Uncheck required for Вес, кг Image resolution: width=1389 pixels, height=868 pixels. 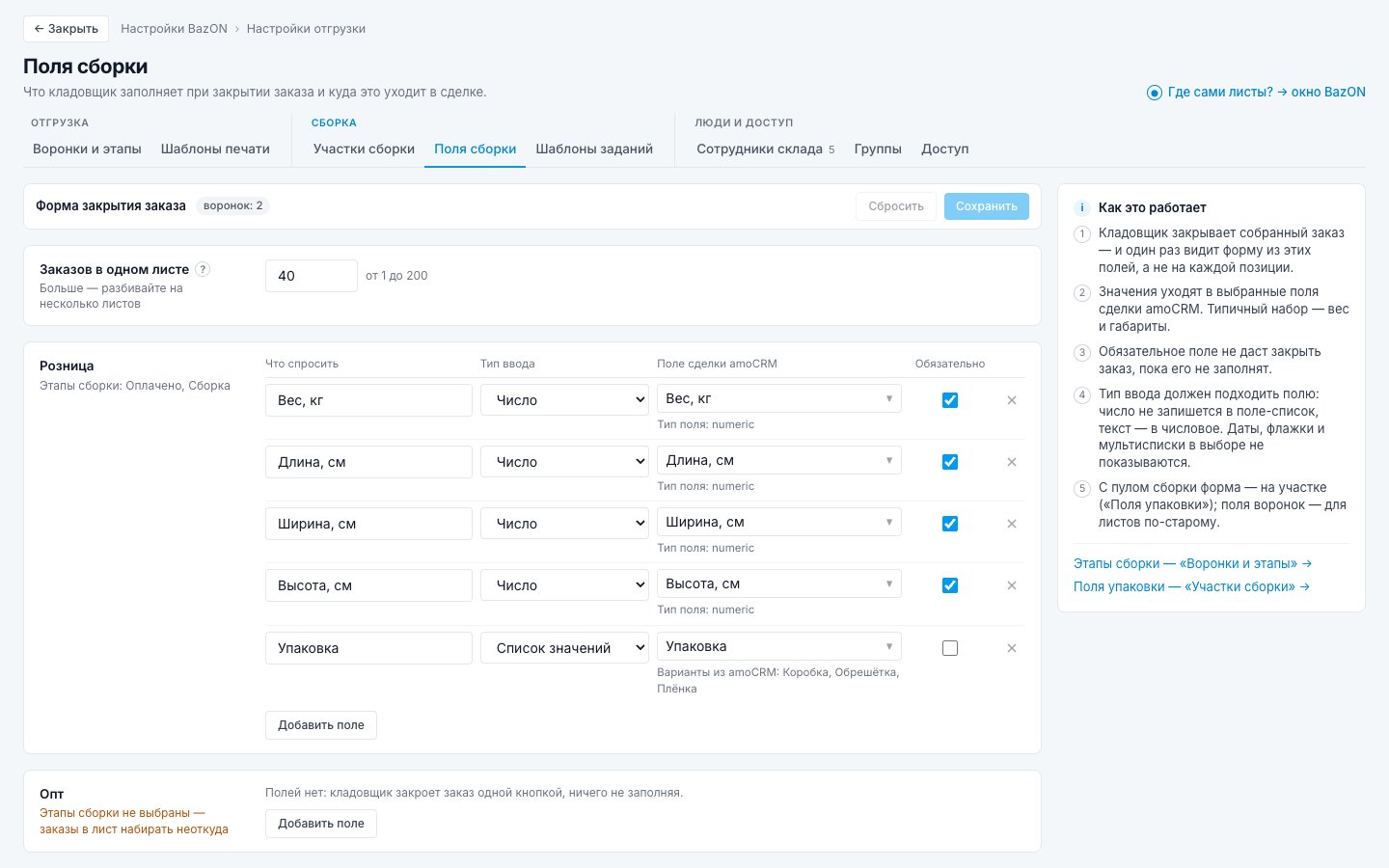[x=950, y=400]
